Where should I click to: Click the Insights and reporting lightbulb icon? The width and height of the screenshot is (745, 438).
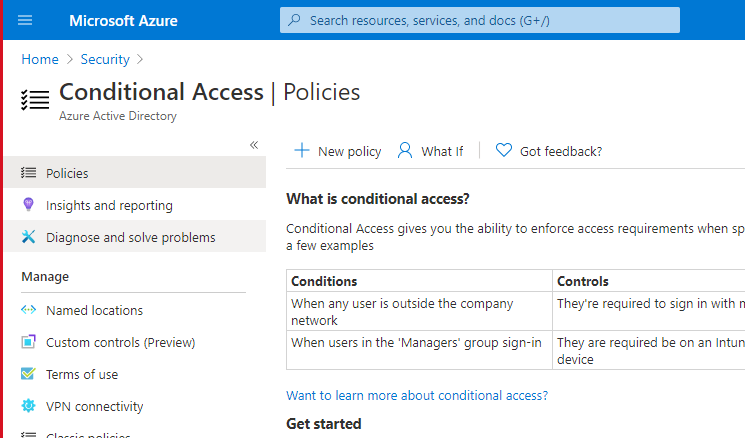click(28, 204)
